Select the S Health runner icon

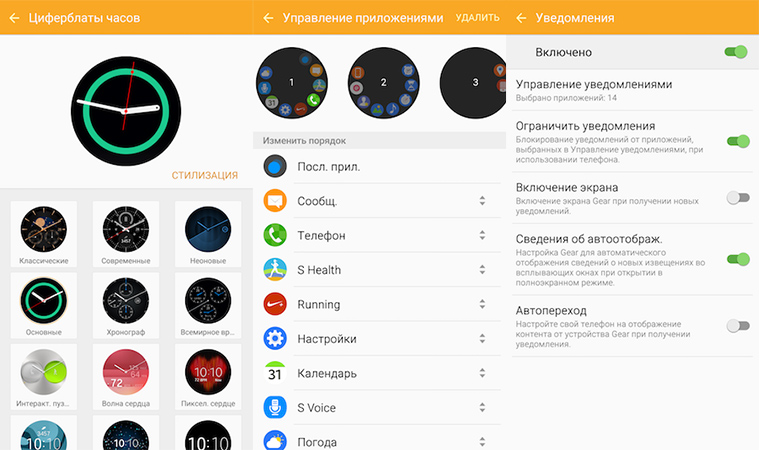pyautogui.click(x=275, y=270)
